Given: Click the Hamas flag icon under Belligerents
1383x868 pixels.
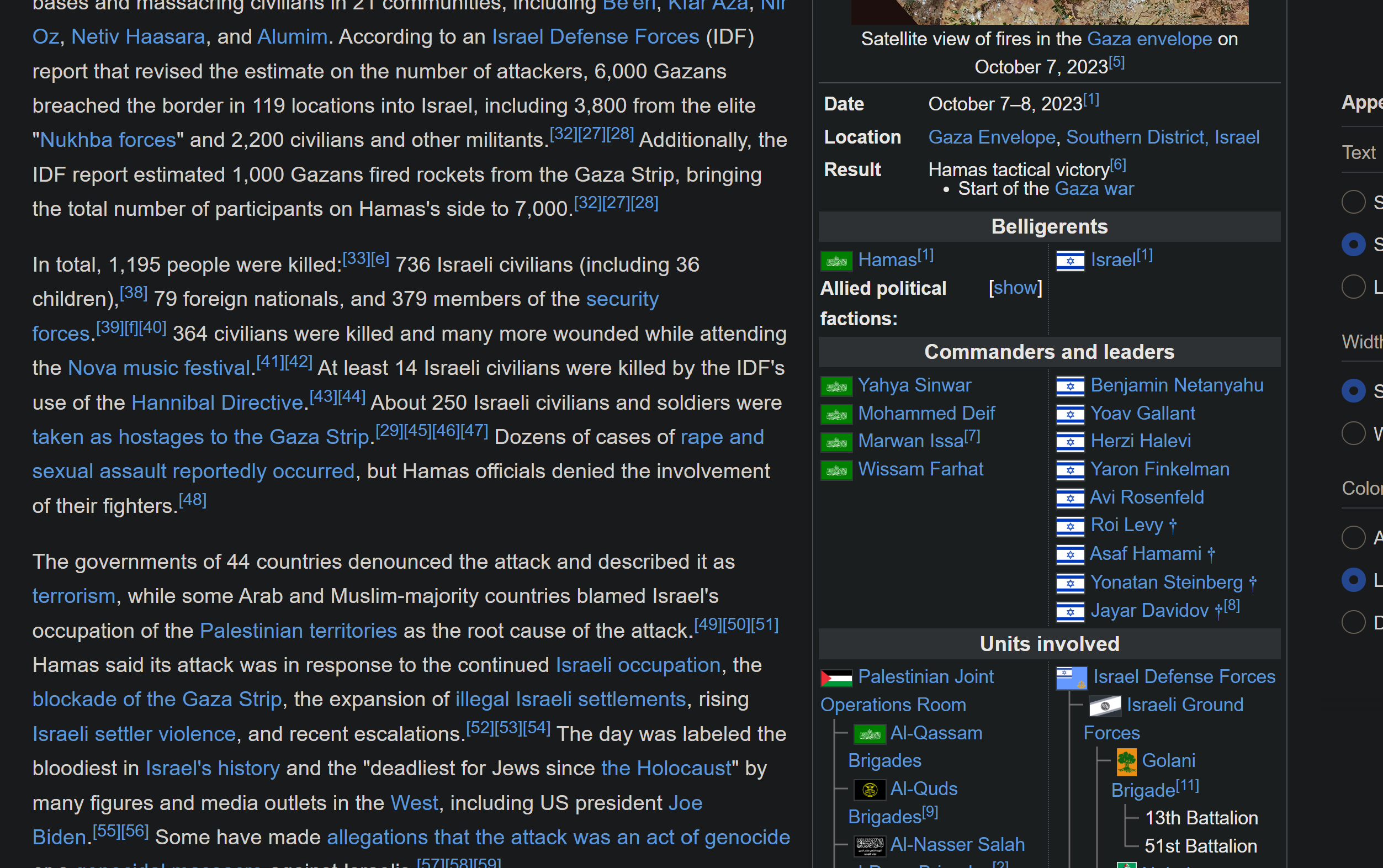Looking at the screenshot, I should 836,261.
